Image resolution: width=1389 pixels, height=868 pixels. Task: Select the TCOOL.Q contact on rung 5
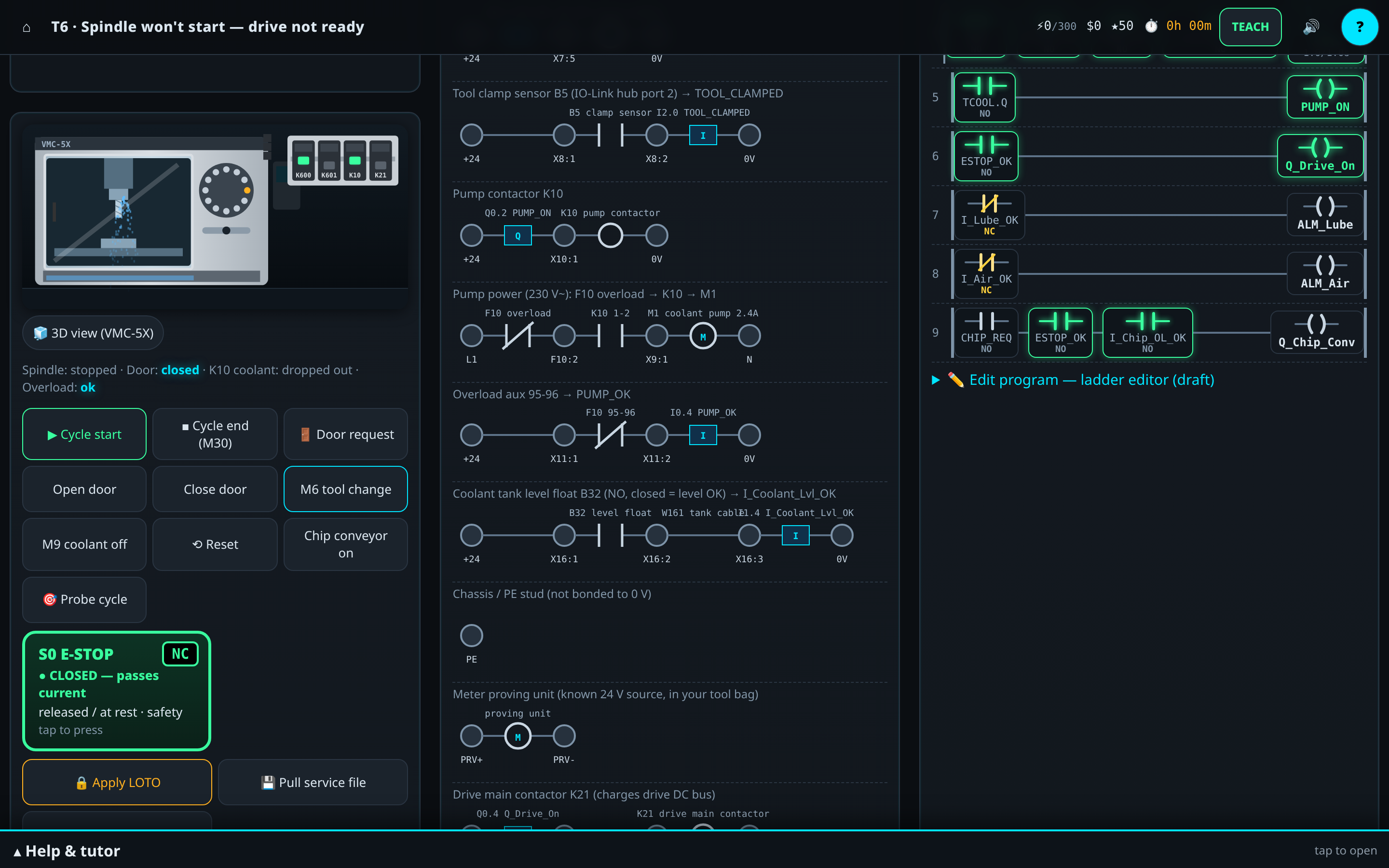pos(984,97)
